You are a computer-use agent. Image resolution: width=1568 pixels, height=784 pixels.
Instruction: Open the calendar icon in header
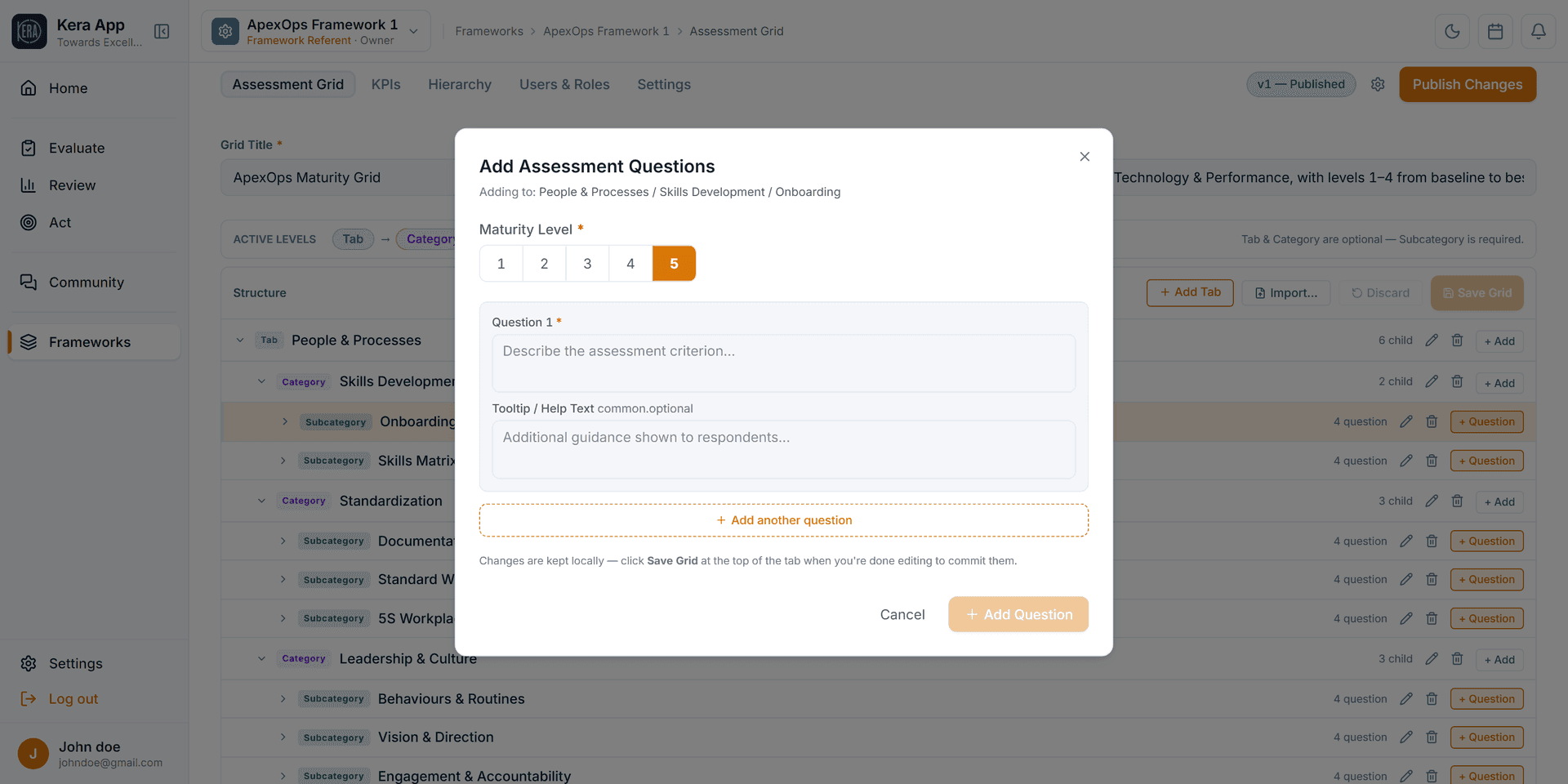tap(1495, 31)
